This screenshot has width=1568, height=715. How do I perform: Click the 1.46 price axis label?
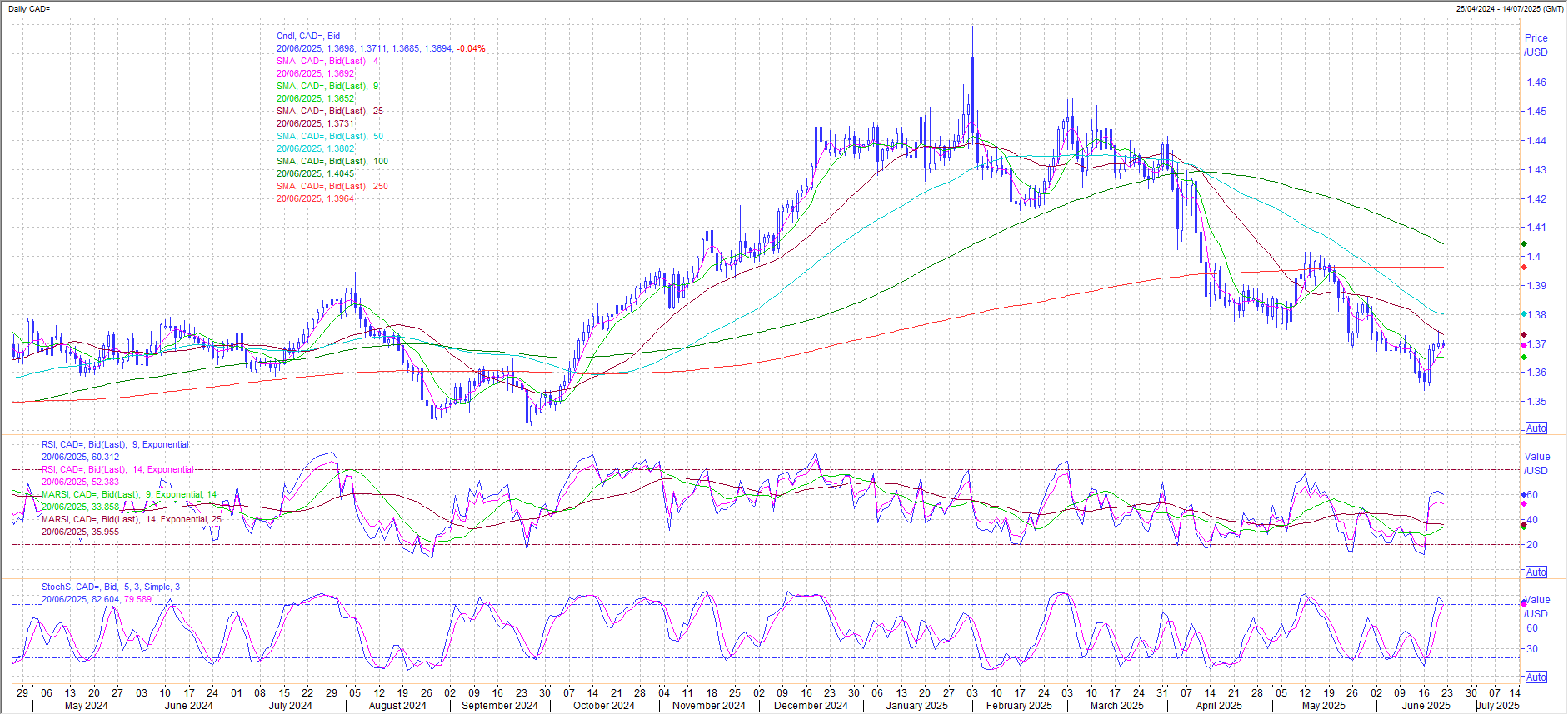(x=1536, y=82)
